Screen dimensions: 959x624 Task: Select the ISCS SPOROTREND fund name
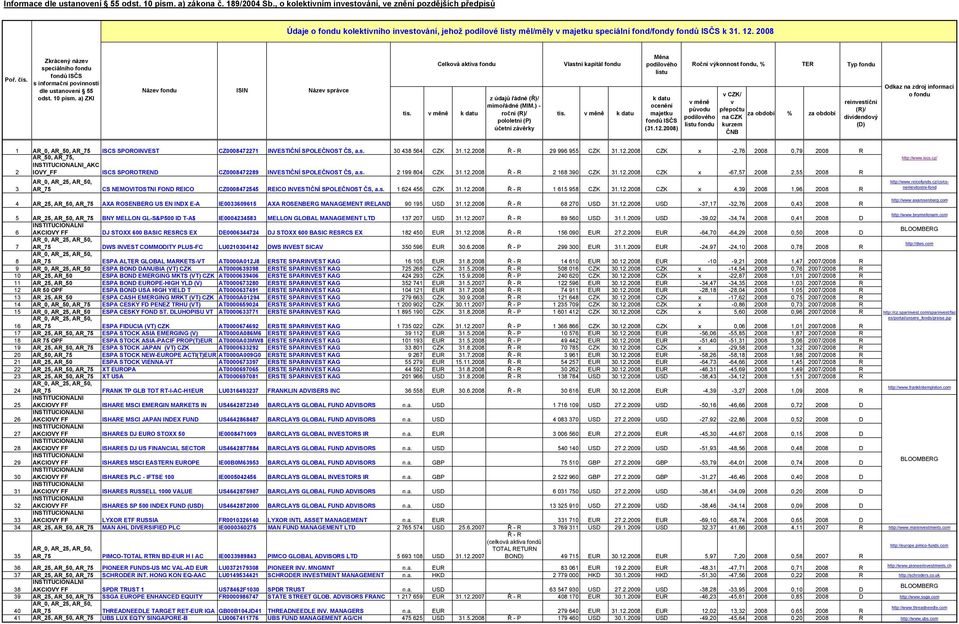(130, 173)
